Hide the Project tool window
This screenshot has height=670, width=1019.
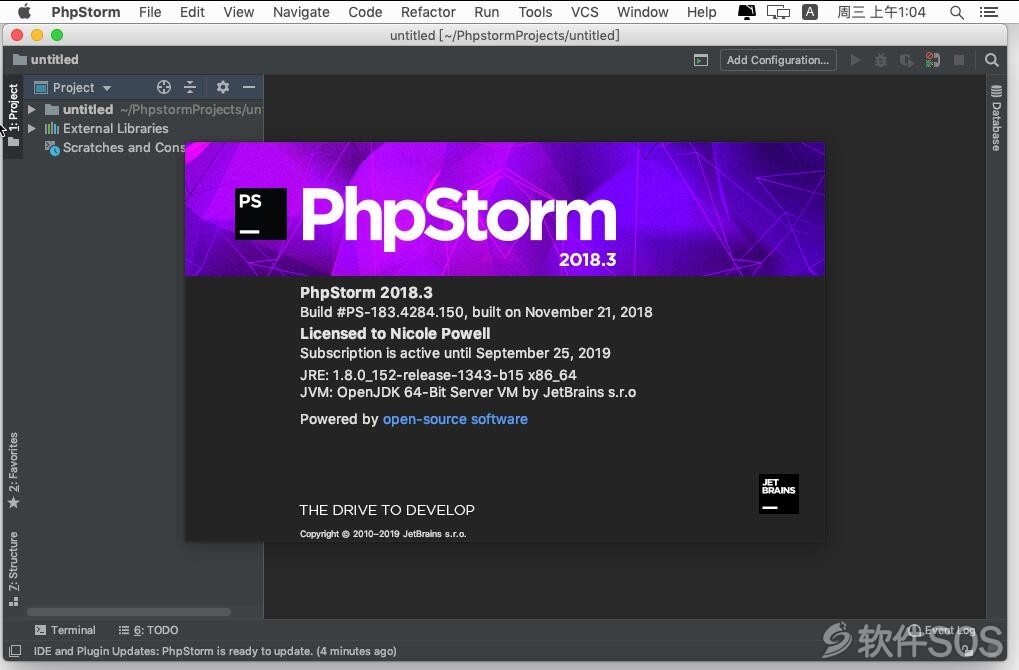[x=249, y=87]
